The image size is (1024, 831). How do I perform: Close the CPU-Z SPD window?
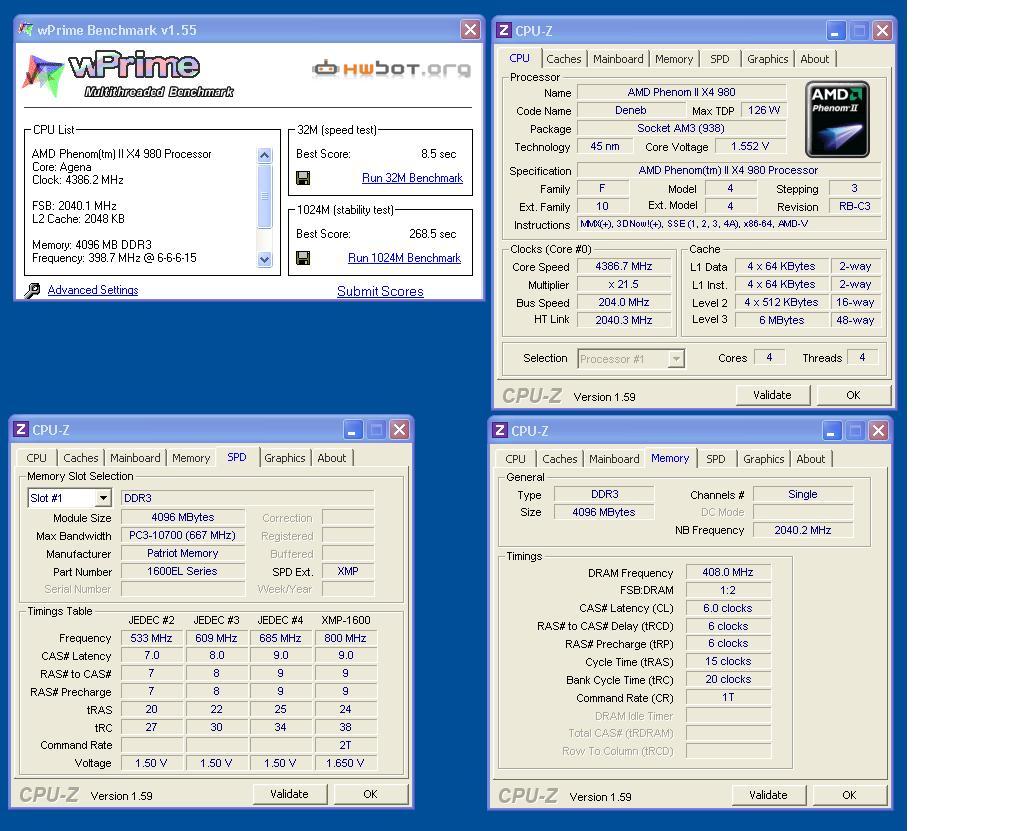(x=399, y=429)
